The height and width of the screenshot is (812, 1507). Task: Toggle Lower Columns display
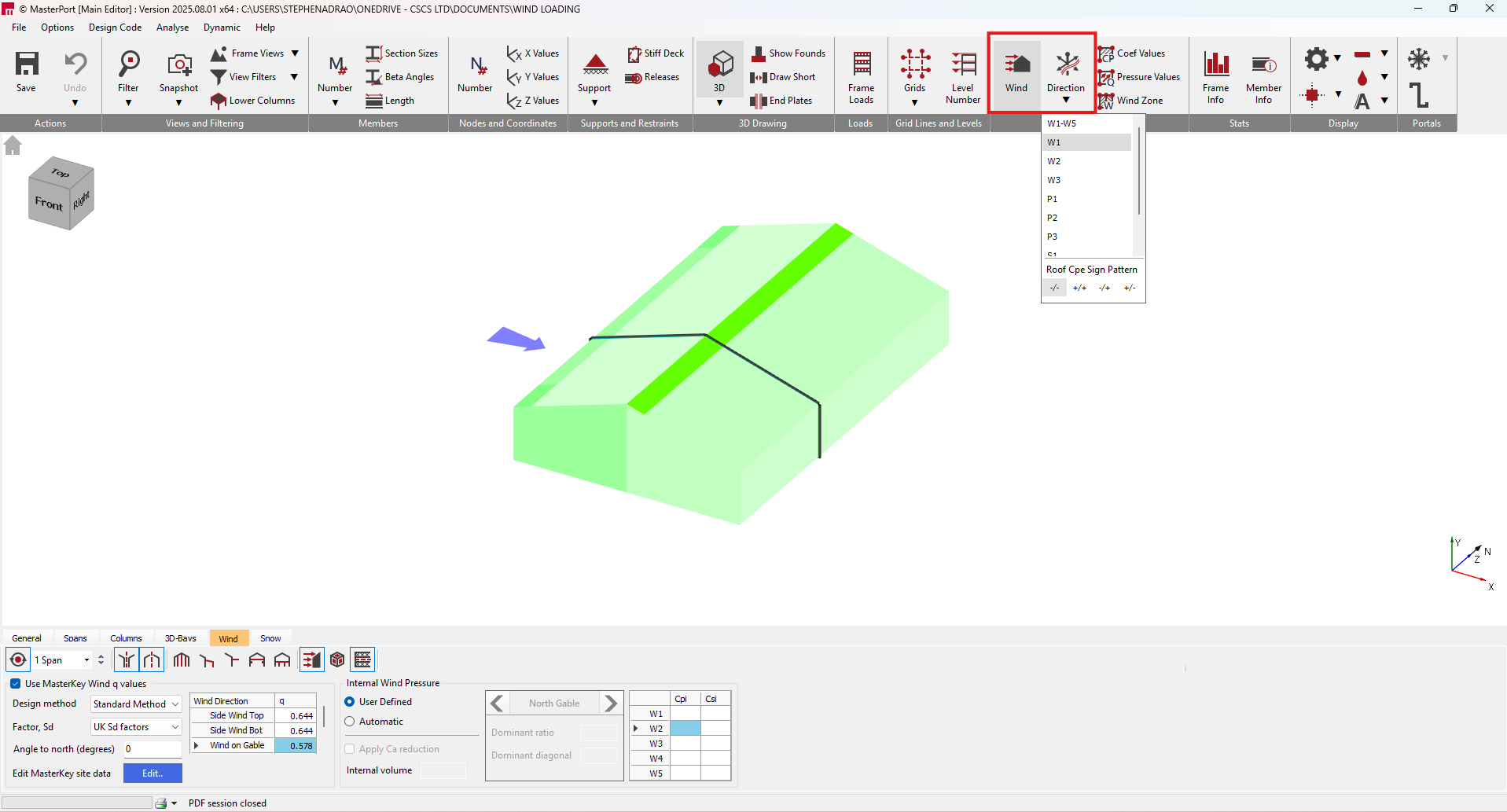point(253,101)
